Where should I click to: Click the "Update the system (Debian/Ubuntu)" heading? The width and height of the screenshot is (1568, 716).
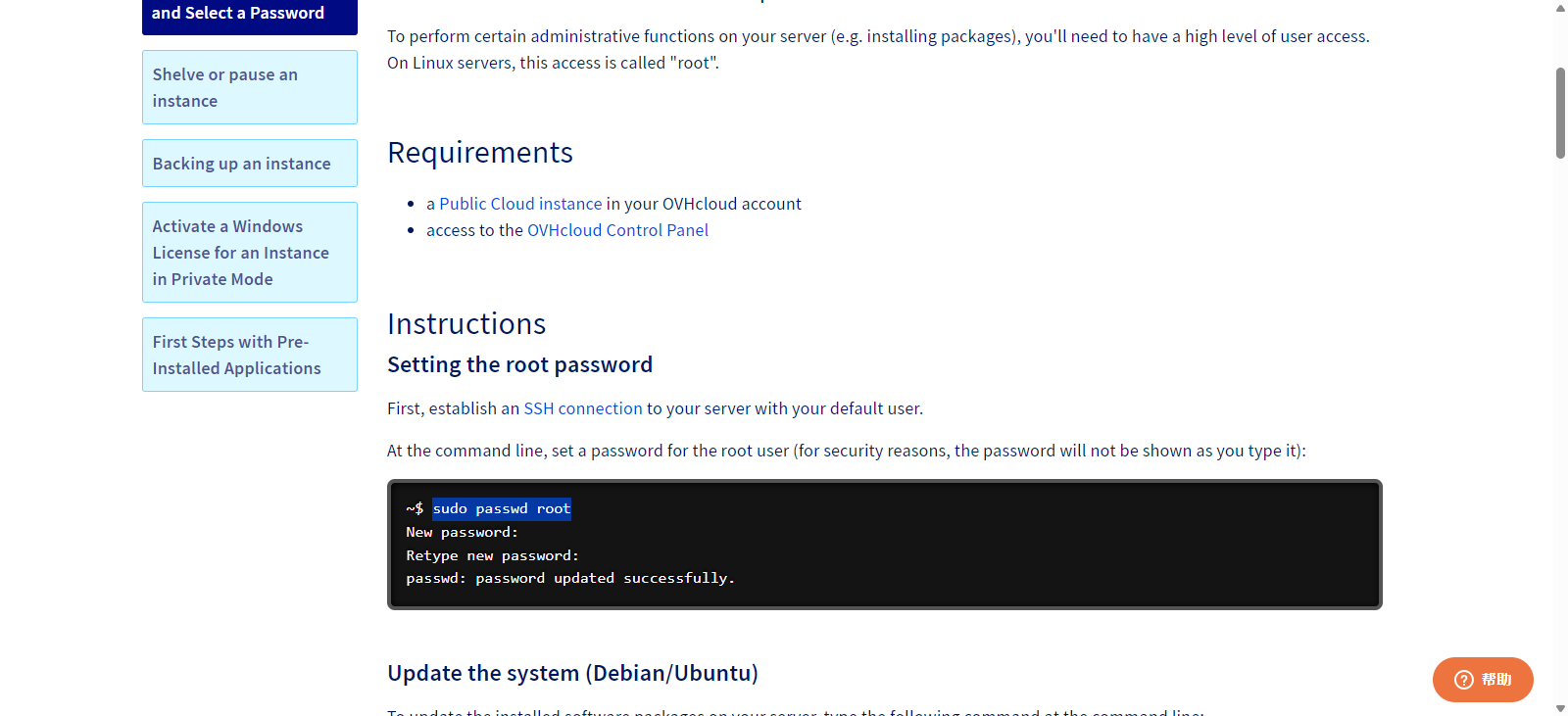point(572,674)
